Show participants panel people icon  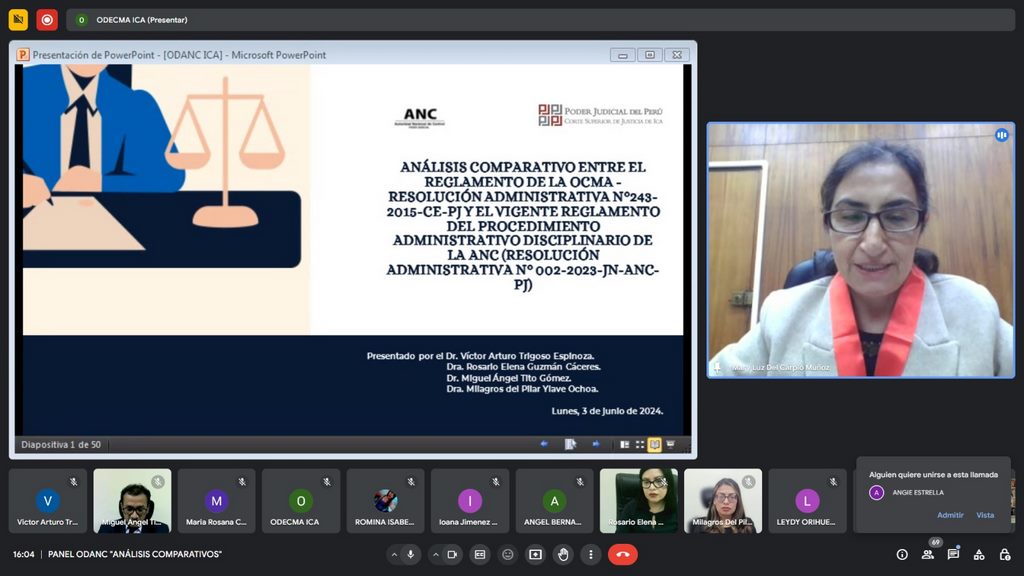927,554
